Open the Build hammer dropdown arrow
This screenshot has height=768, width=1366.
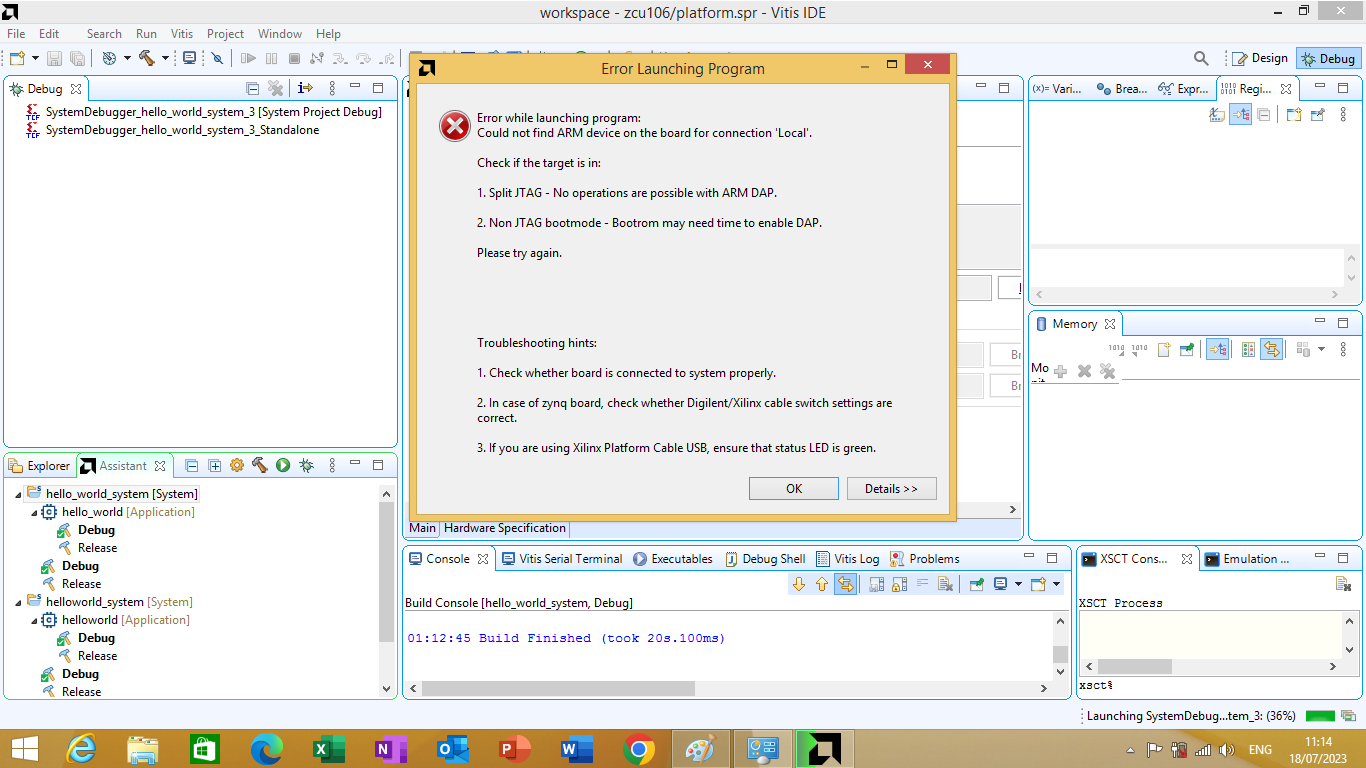point(165,59)
